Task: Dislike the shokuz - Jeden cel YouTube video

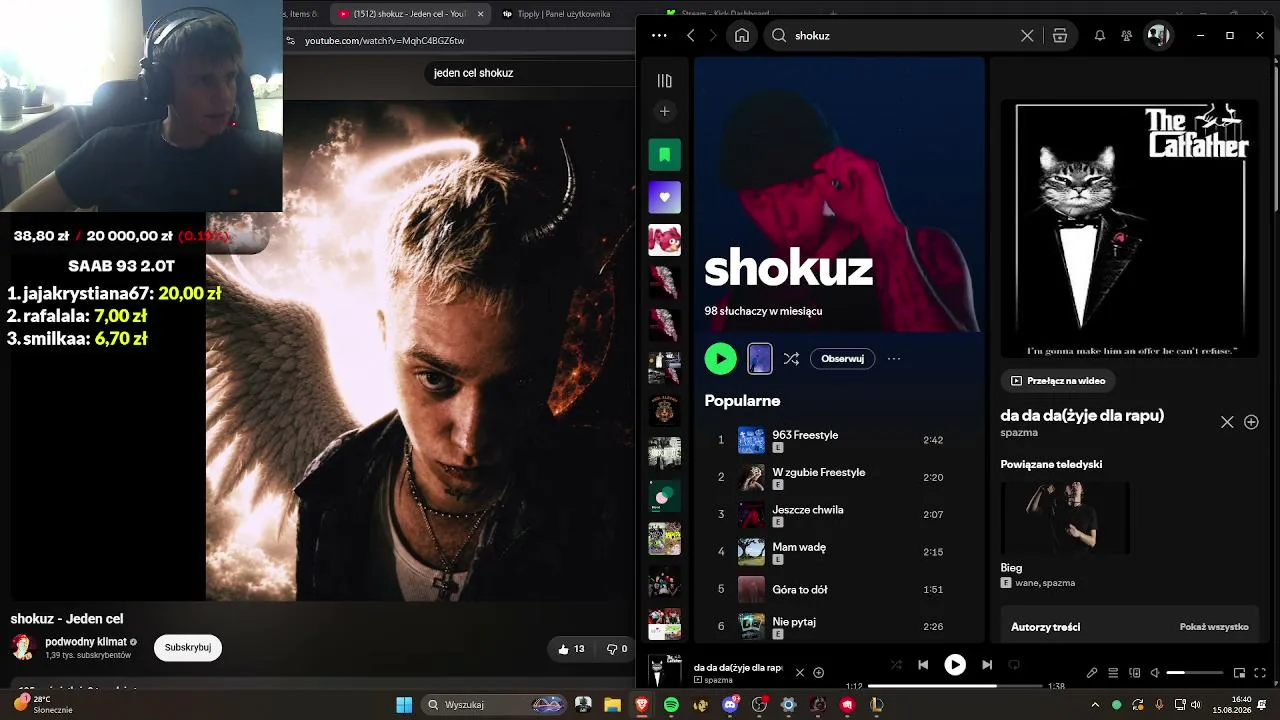Action: click(x=617, y=649)
